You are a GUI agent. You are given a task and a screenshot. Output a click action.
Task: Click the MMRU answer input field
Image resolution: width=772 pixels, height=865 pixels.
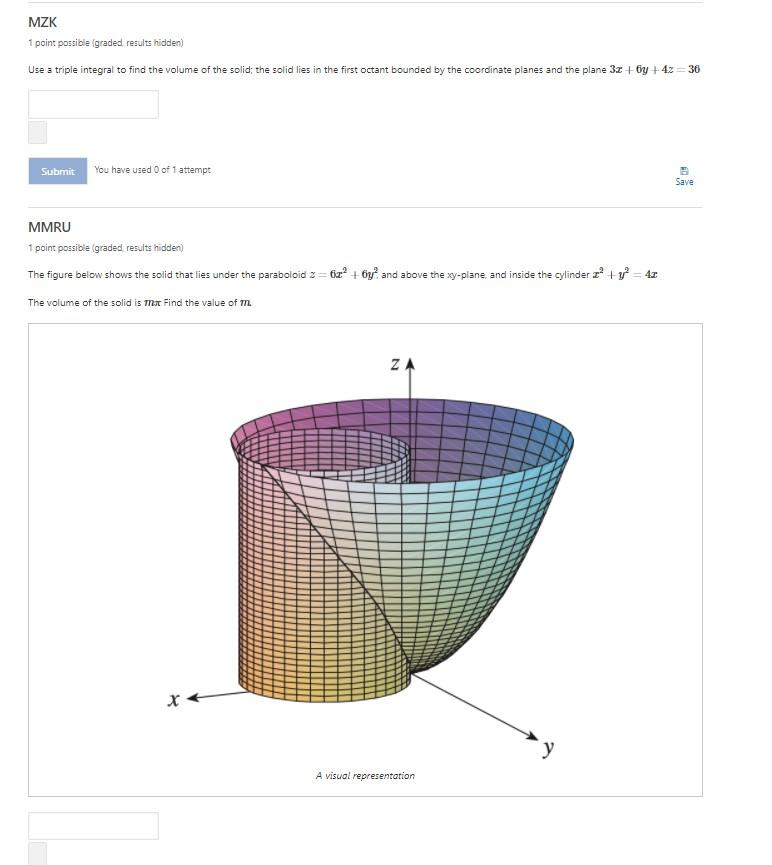pyautogui.click(x=93, y=826)
